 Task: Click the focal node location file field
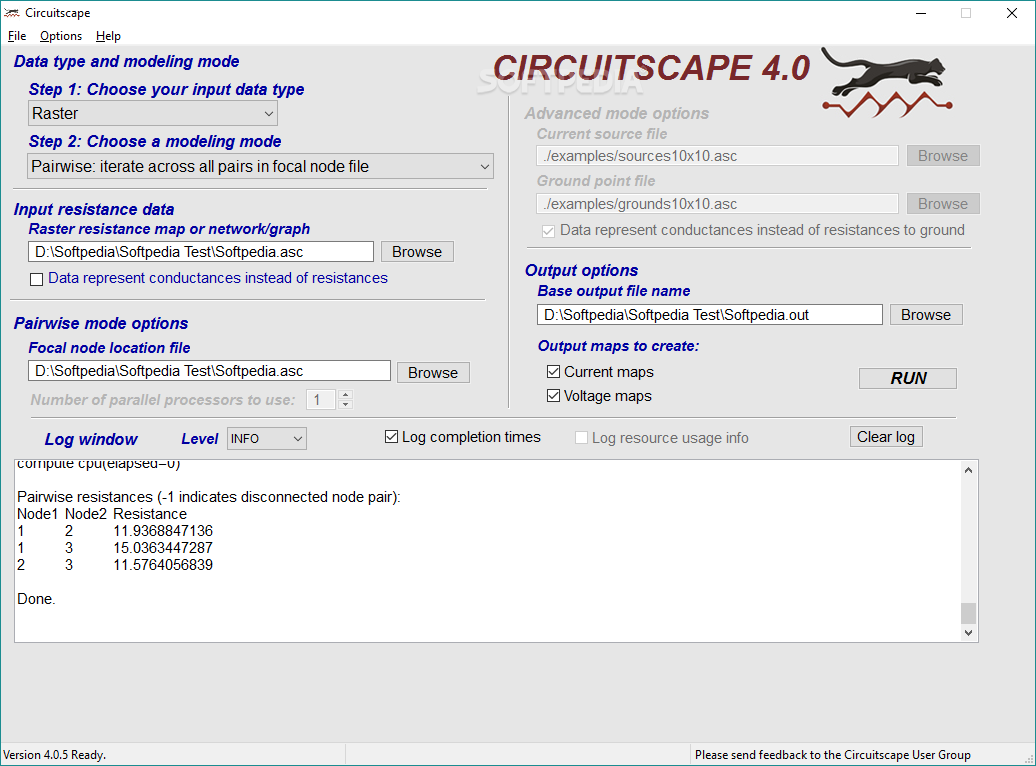pyautogui.click(x=209, y=371)
